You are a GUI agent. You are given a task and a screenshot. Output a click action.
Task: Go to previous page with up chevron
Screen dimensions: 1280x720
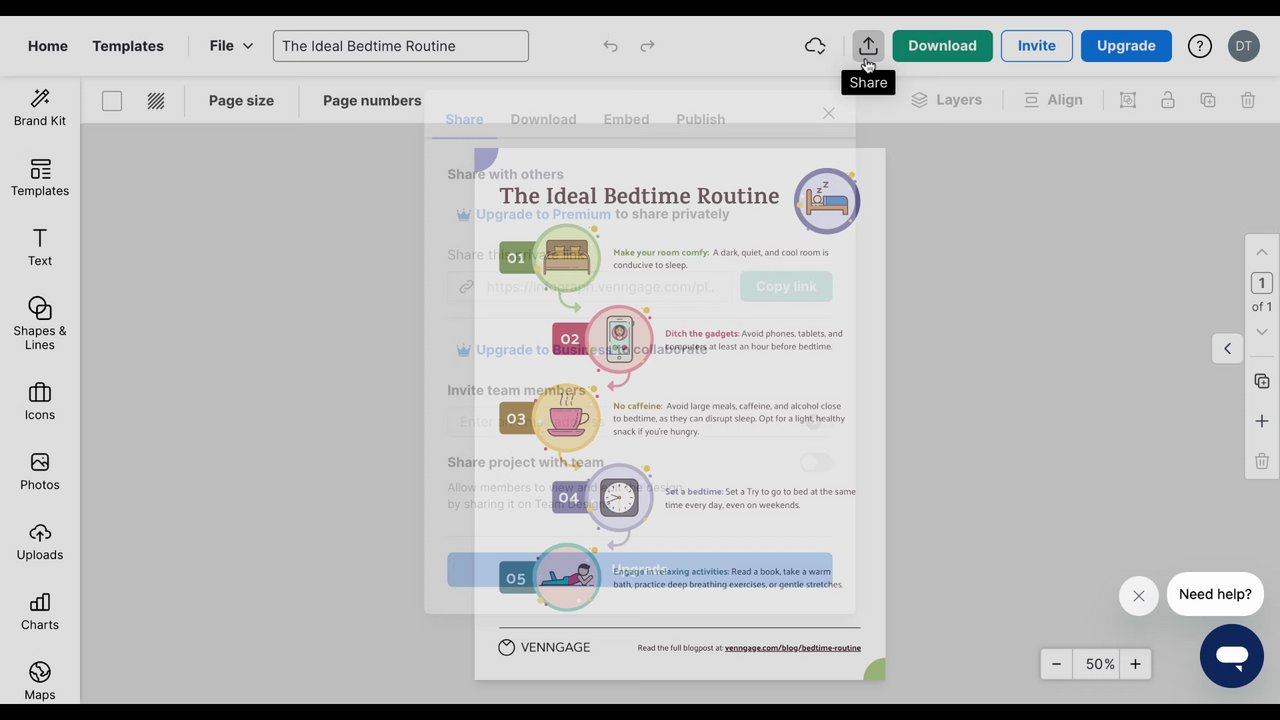(x=1262, y=252)
